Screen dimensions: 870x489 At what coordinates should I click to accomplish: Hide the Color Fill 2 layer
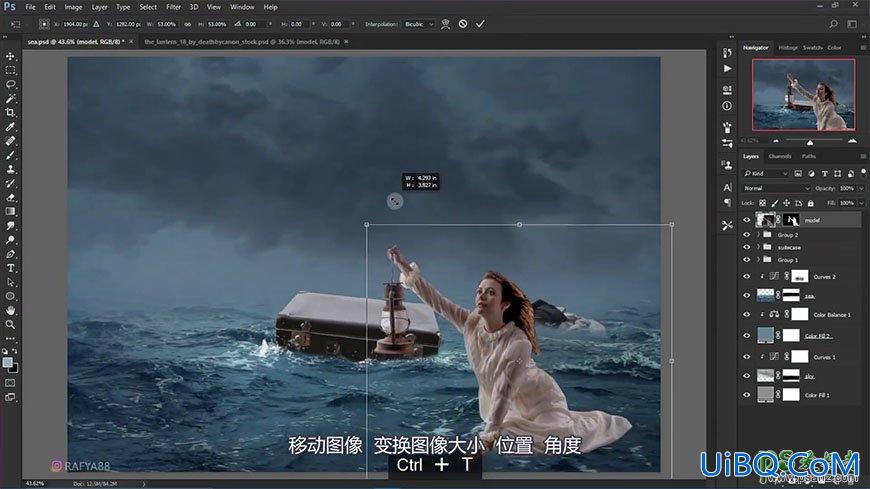tap(747, 335)
